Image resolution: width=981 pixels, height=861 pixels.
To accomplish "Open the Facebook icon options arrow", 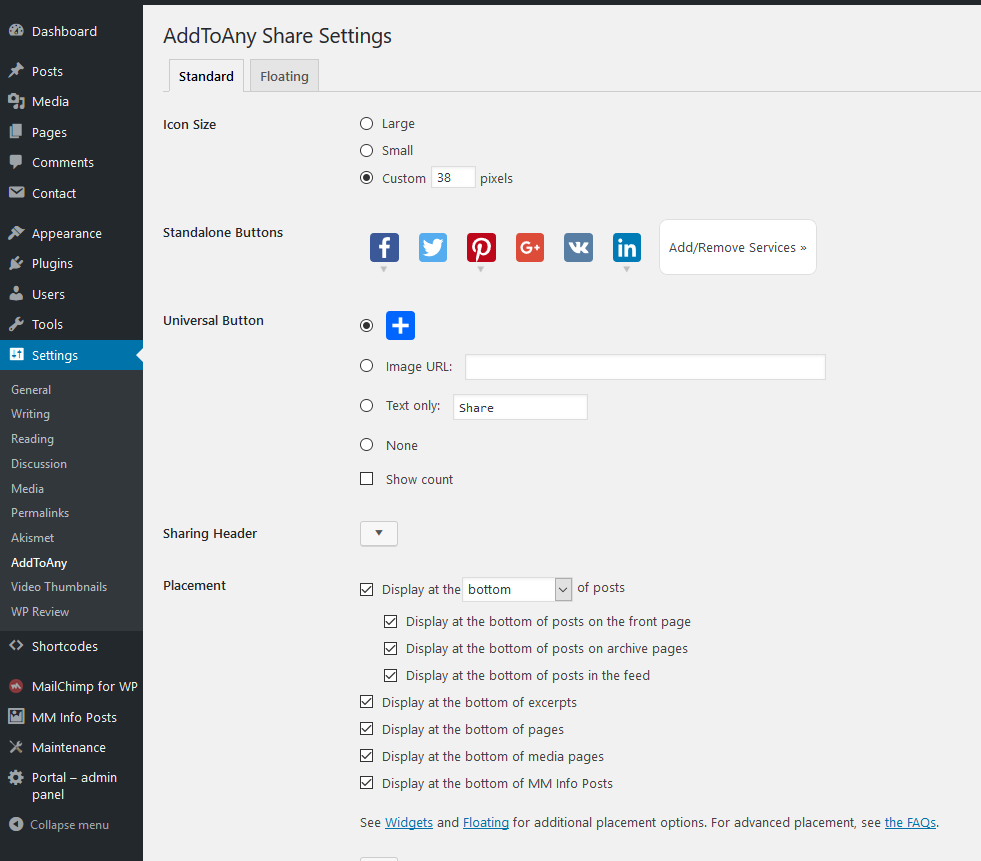I will click(384, 270).
